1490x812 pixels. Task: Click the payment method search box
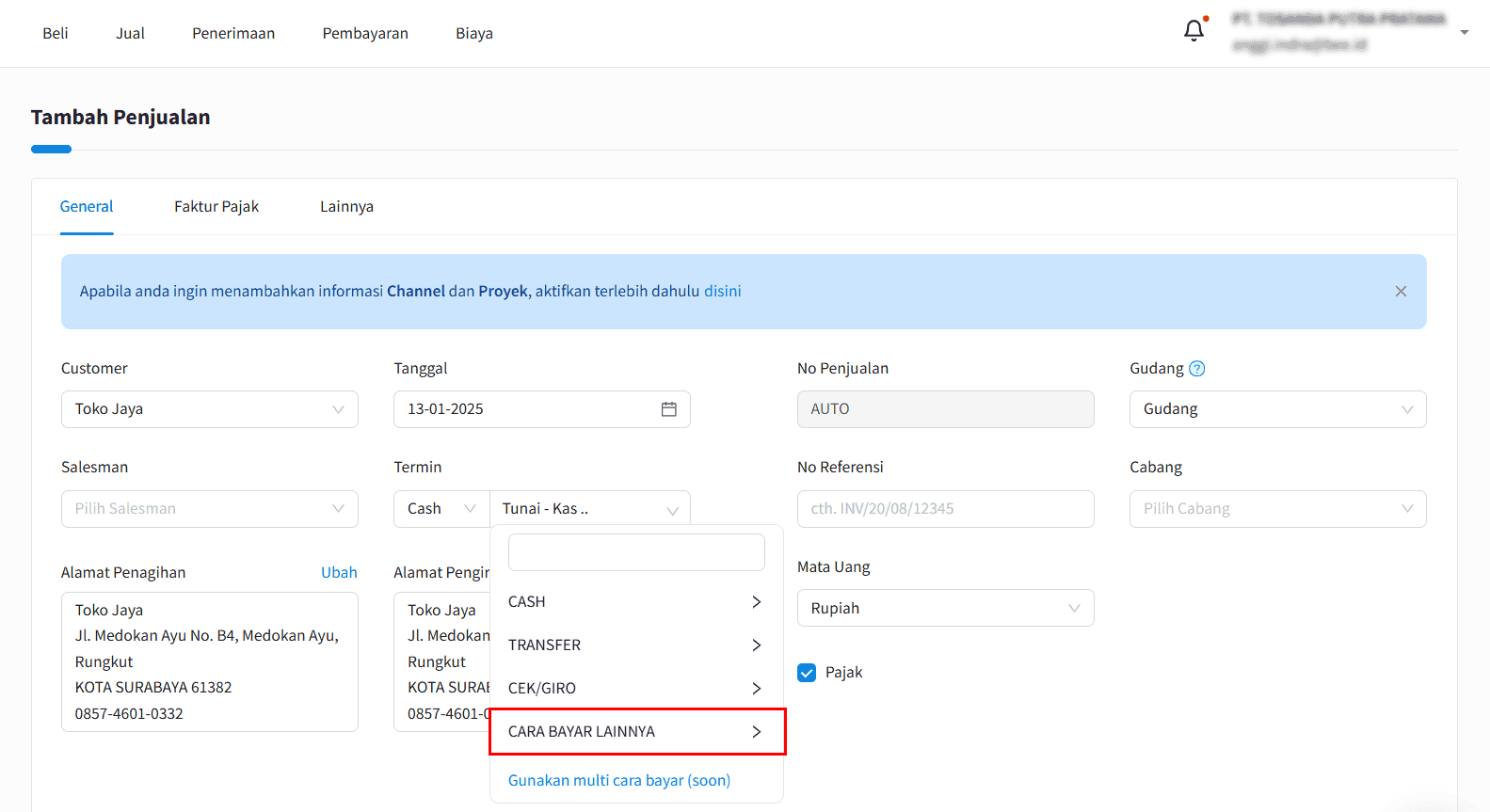tap(636, 552)
